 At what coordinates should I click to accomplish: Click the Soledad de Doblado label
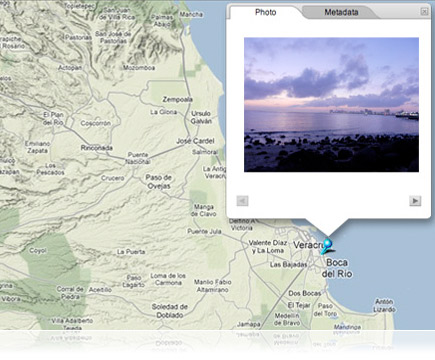[x=170, y=311]
